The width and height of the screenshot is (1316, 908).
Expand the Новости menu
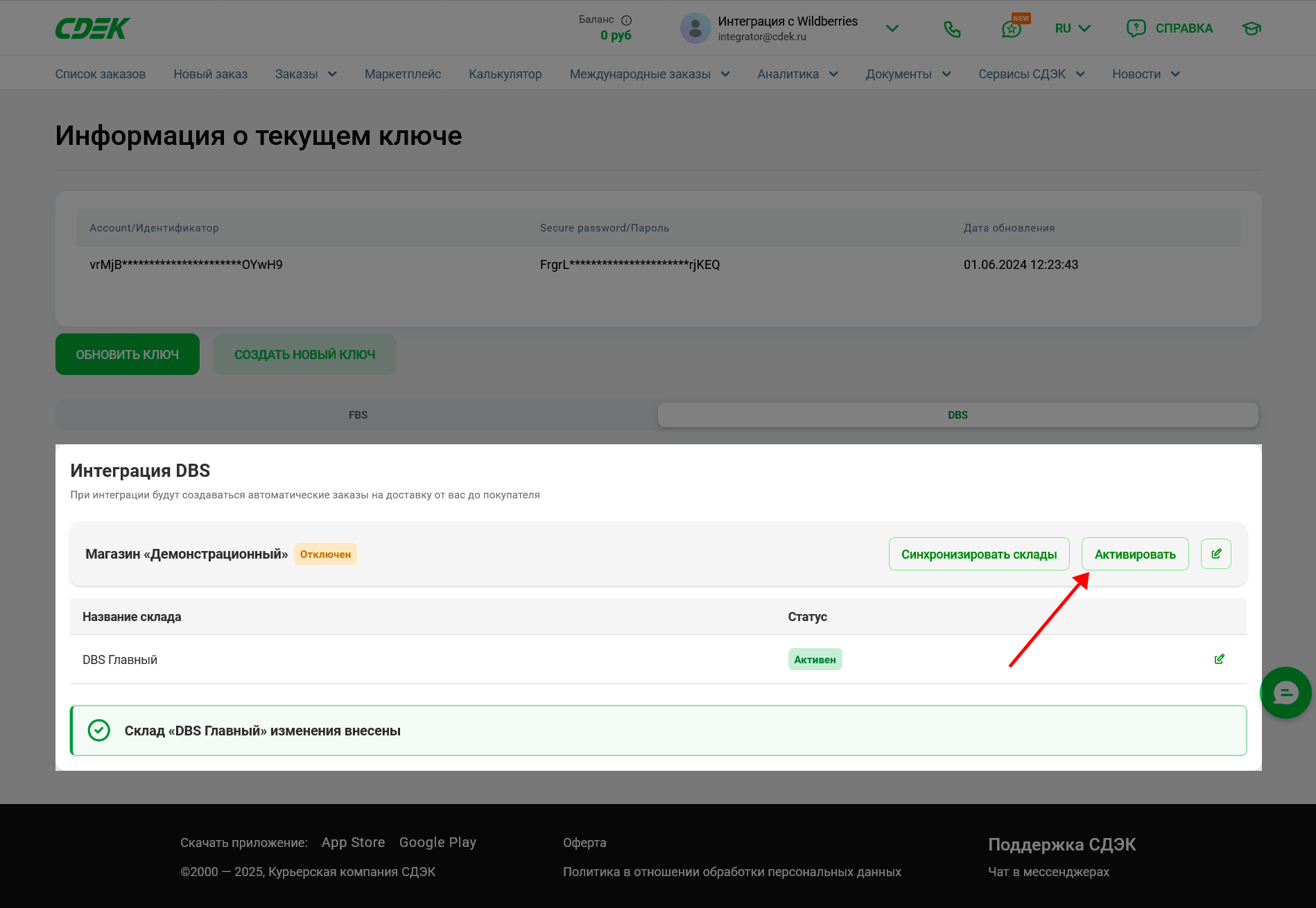(1146, 74)
